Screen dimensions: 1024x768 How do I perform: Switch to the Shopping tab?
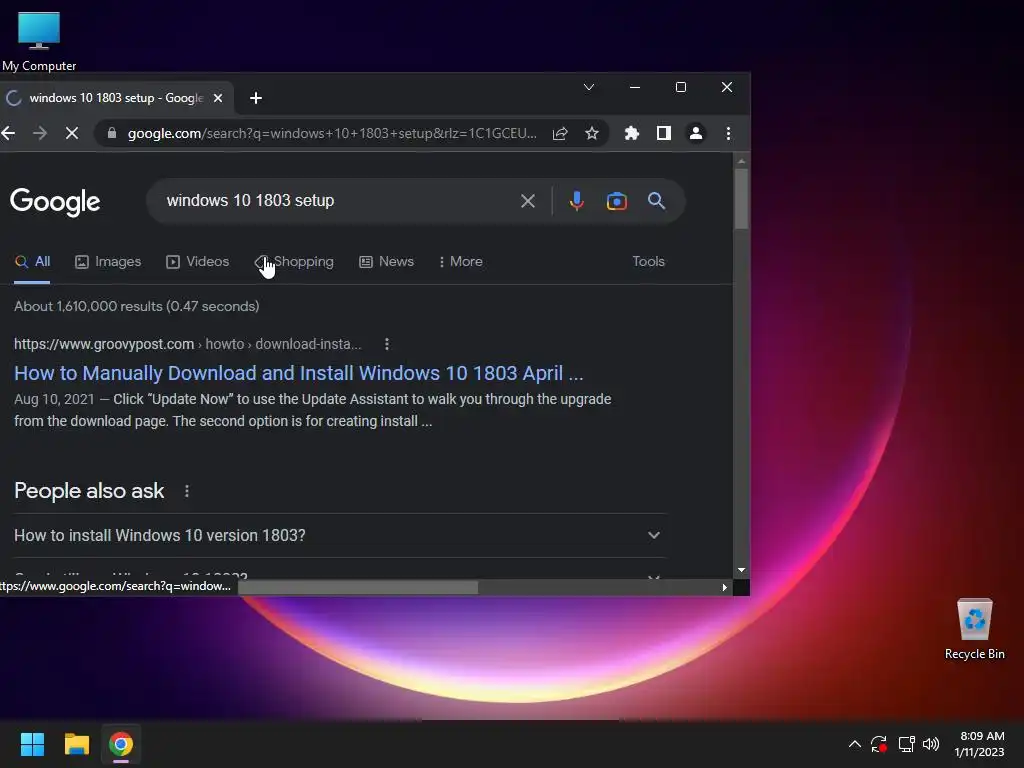pos(294,261)
